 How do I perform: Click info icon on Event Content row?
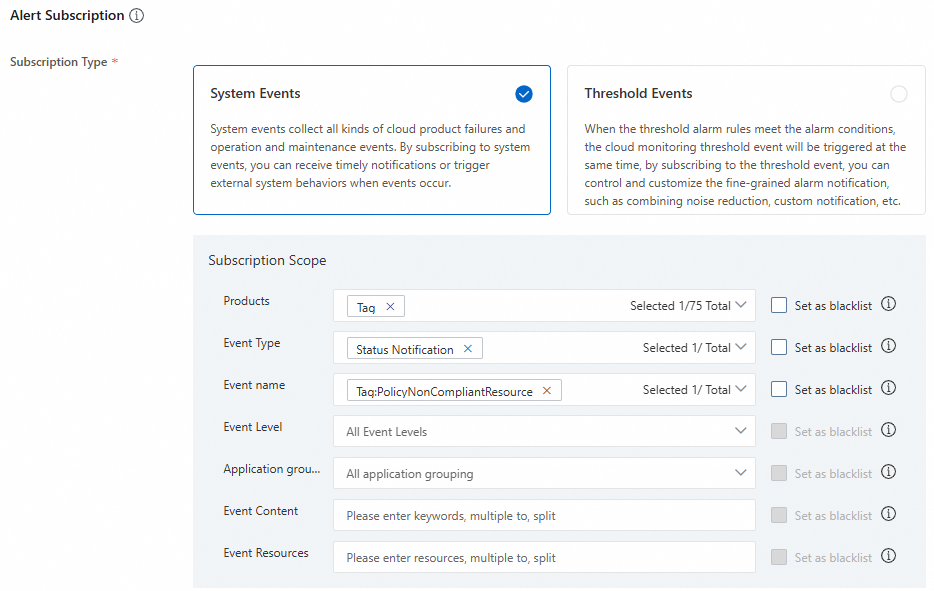pyautogui.click(x=888, y=515)
